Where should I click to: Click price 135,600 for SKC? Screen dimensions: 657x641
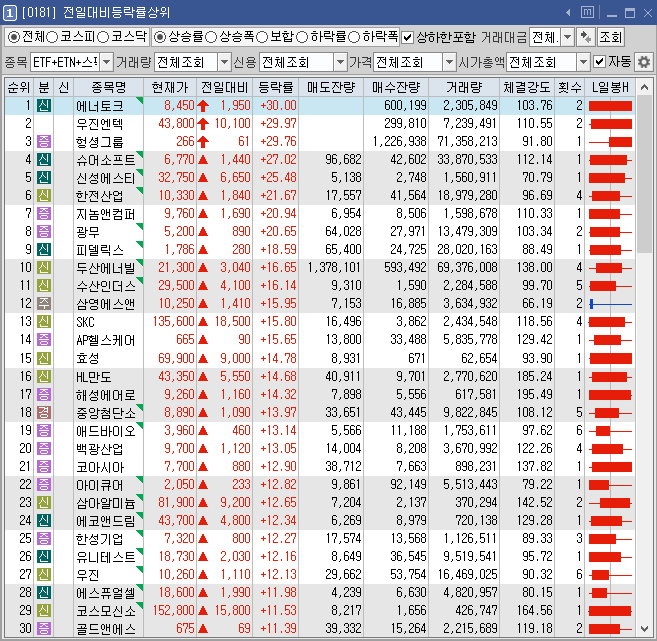(173, 322)
